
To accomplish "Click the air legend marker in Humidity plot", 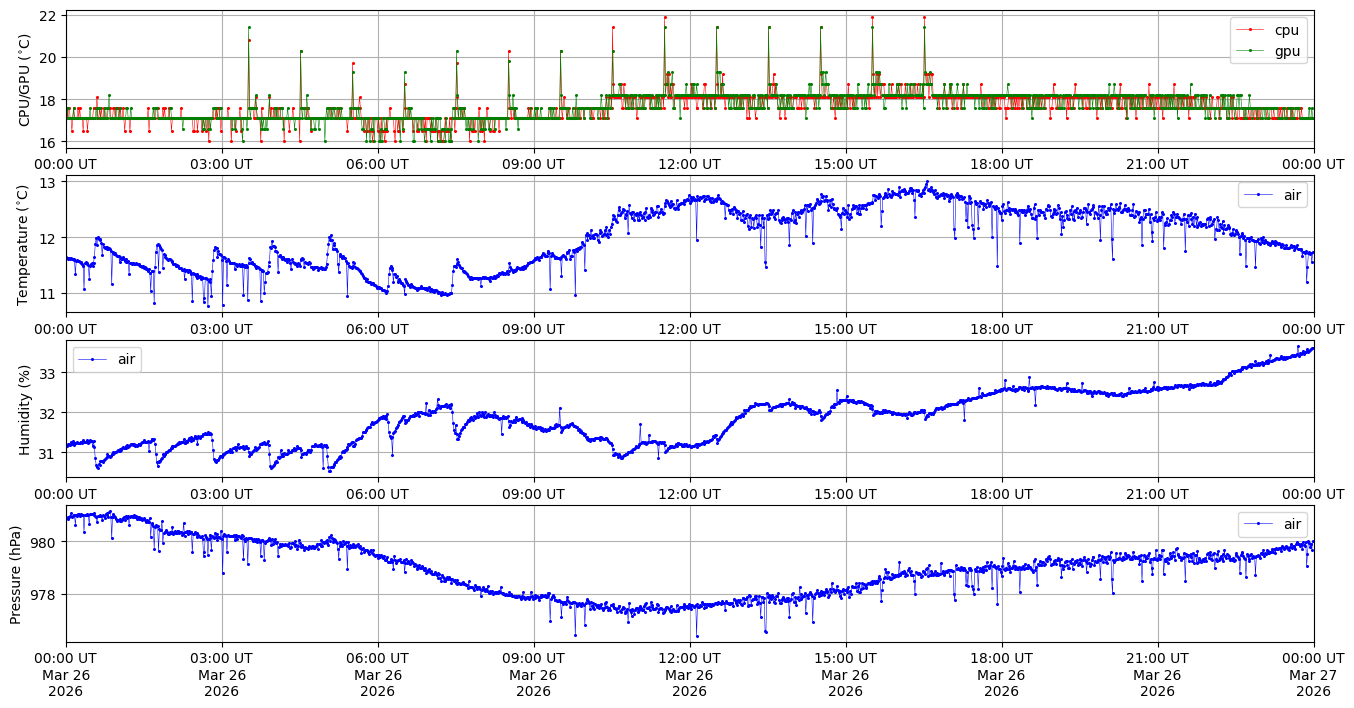I will click(93, 359).
